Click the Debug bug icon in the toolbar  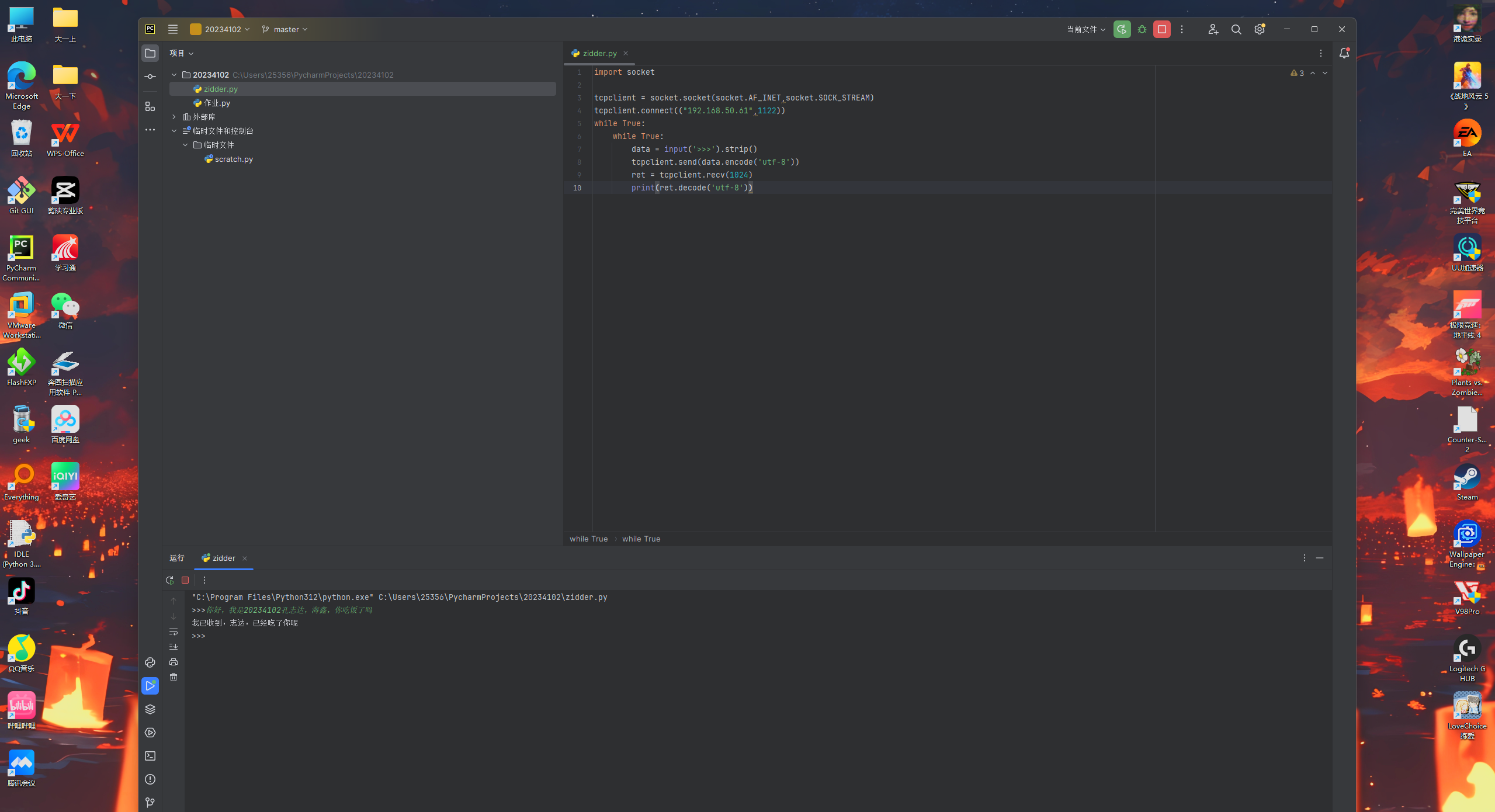1142,29
